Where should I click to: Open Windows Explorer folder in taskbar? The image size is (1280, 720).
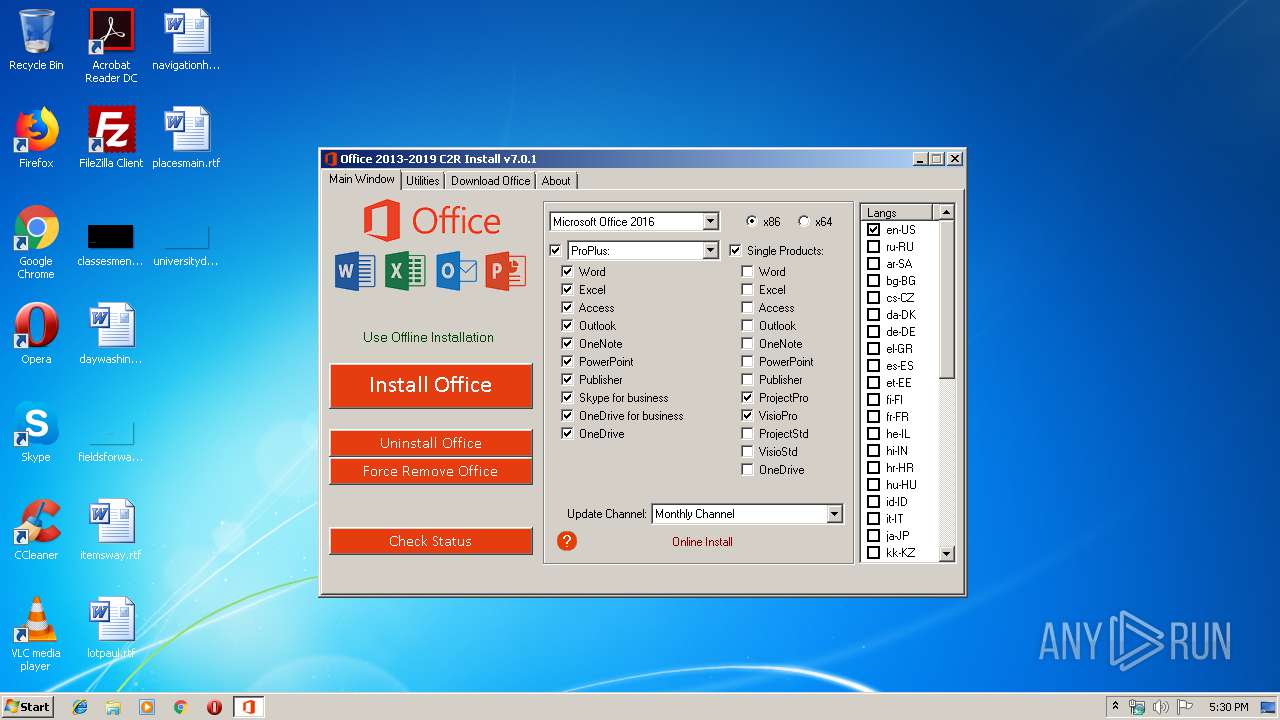tap(113, 707)
